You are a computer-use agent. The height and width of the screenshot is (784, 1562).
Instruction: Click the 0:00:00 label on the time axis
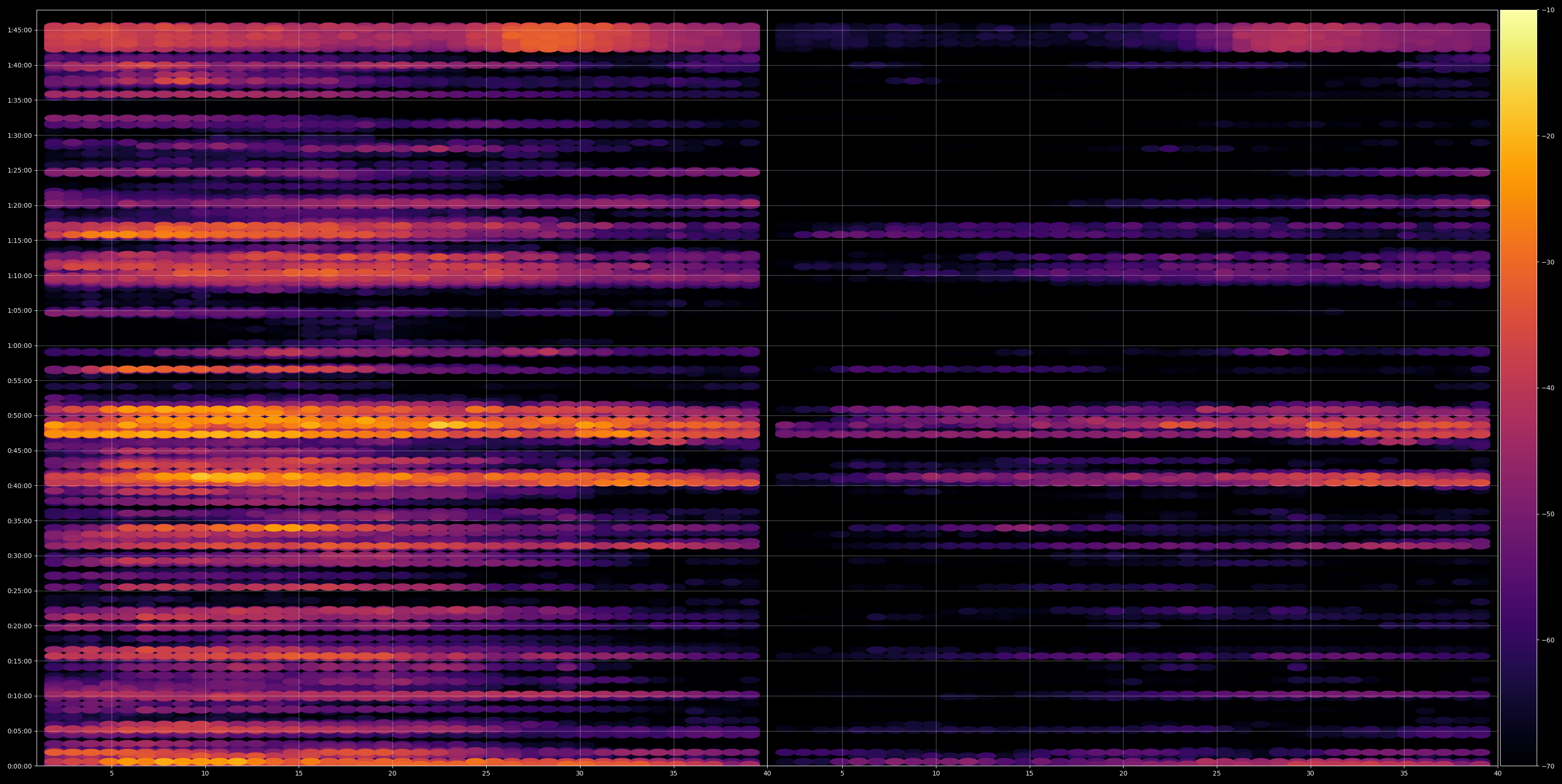point(19,766)
